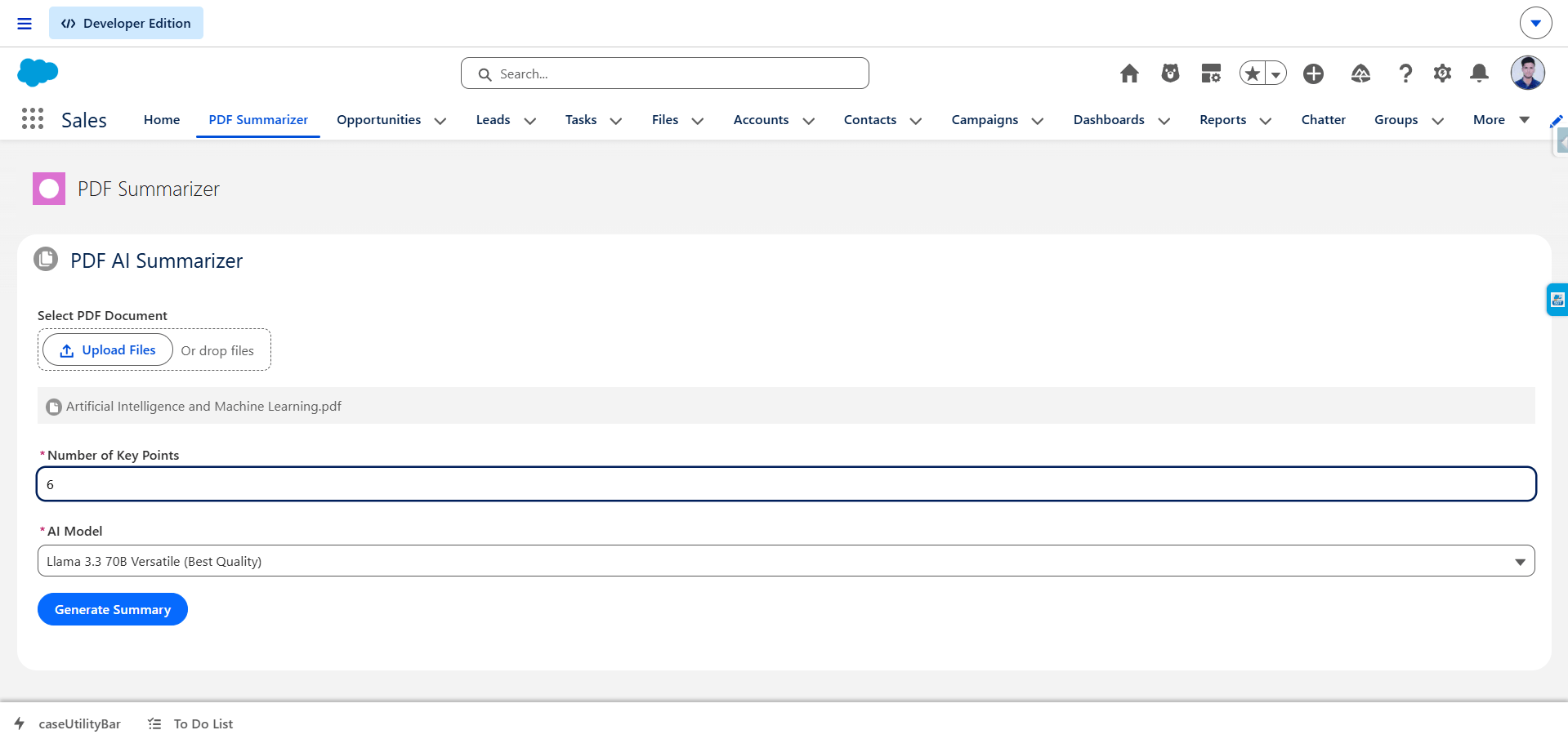
Task: Open the user profile avatar
Action: click(x=1527, y=73)
